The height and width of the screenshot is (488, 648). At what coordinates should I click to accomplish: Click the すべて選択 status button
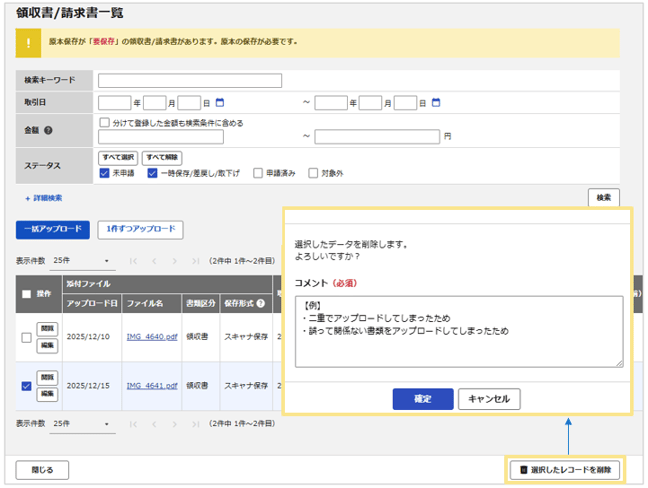pyautogui.click(x=118, y=158)
